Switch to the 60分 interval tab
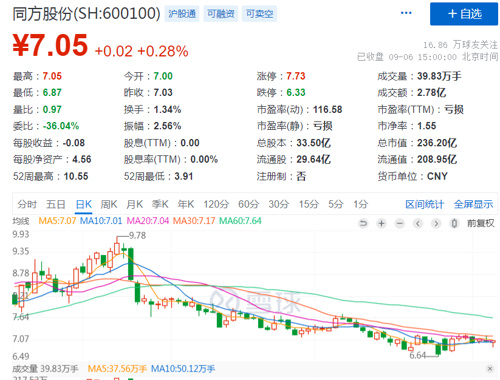The image size is (500, 380). pyautogui.click(x=248, y=204)
